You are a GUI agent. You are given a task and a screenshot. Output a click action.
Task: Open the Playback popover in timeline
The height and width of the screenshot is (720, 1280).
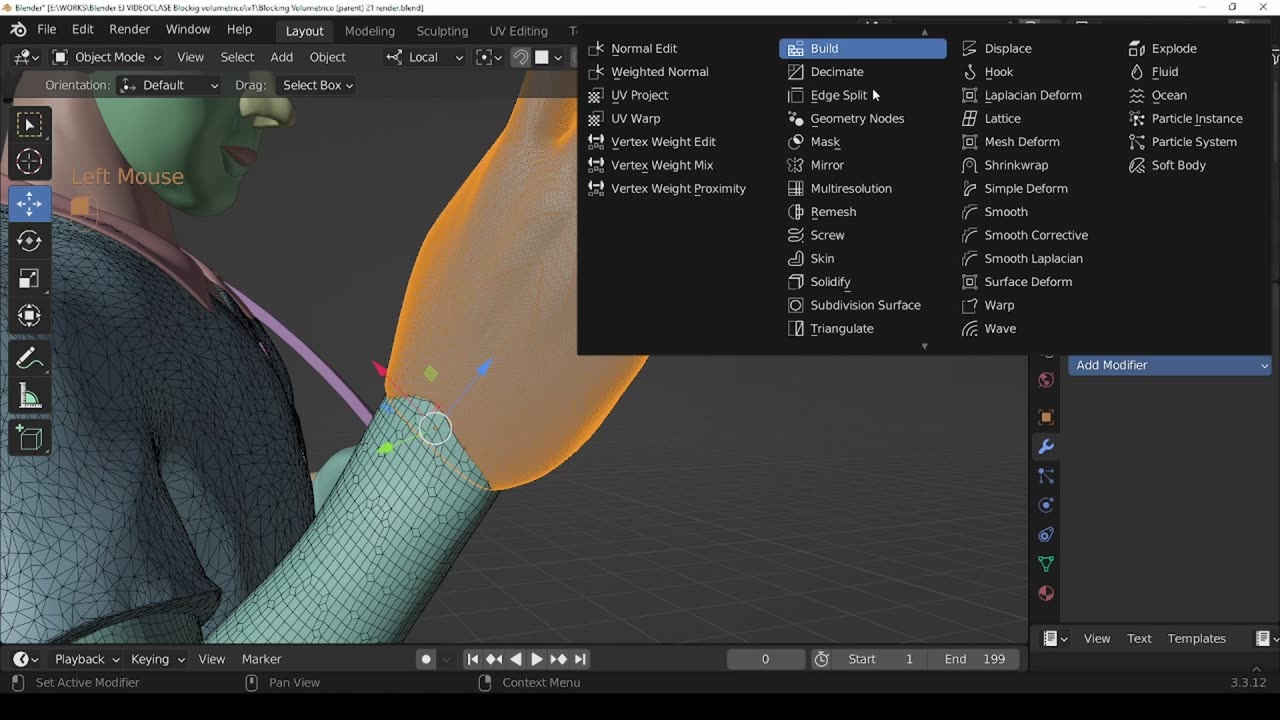87,659
